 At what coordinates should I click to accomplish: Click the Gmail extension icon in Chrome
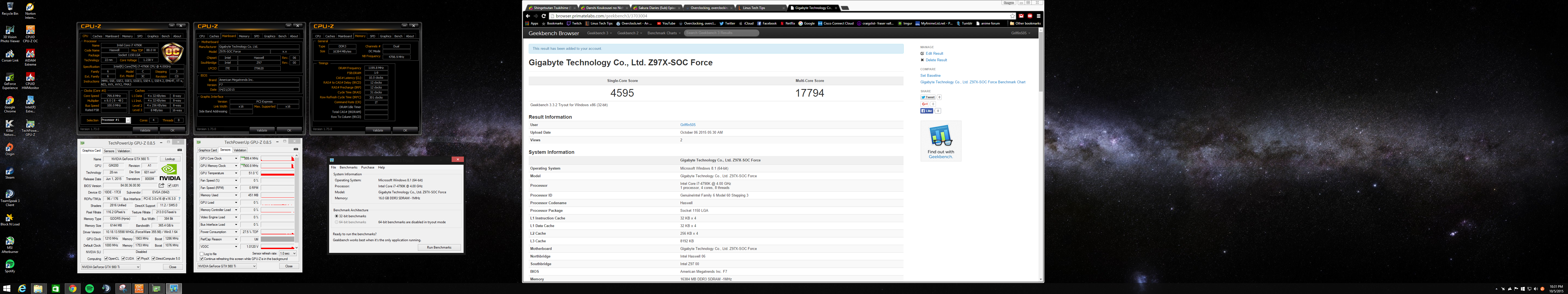(1021, 16)
